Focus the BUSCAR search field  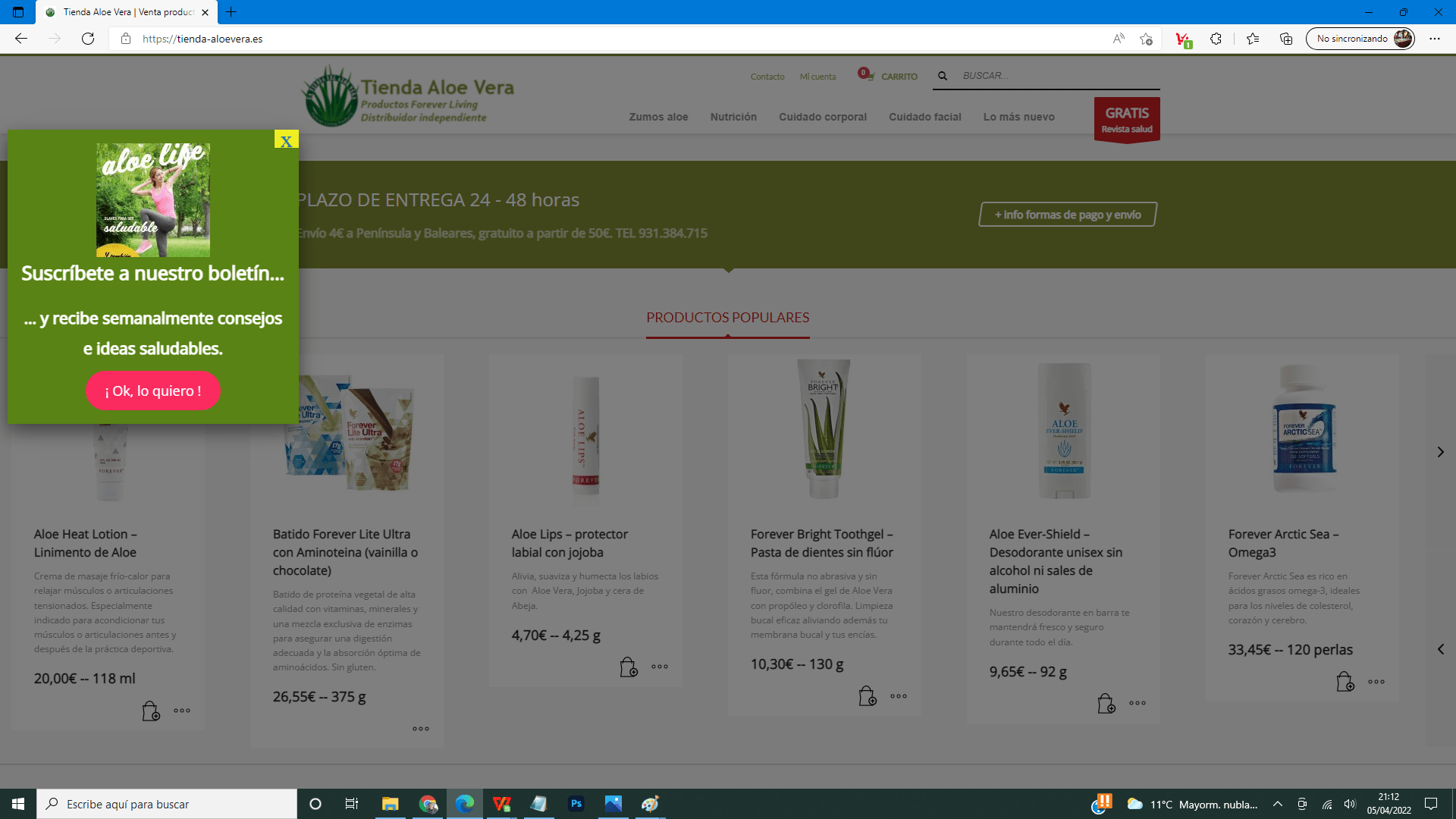click(1058, 76)
